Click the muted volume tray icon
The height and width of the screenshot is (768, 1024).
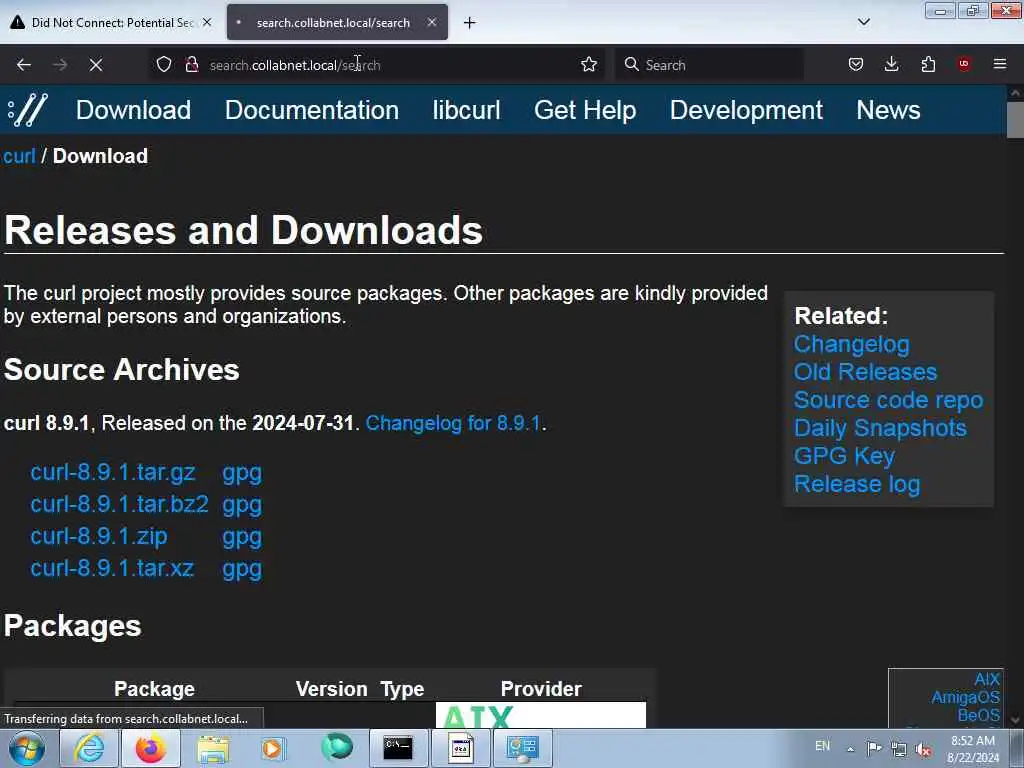923,749
